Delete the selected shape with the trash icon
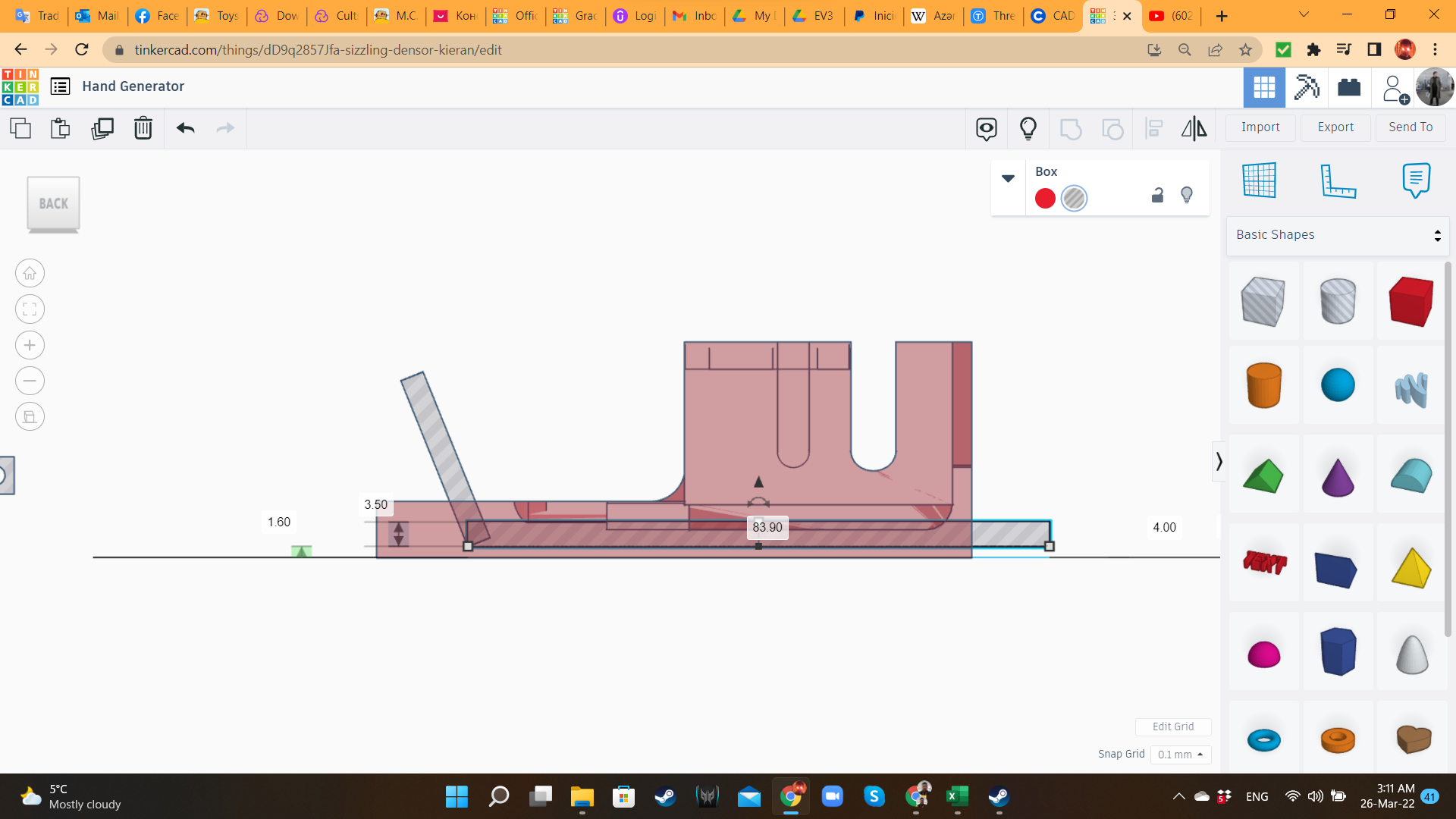Image resolution: width=1456 pixels, height=819 pixels. (x=143, y=128)
